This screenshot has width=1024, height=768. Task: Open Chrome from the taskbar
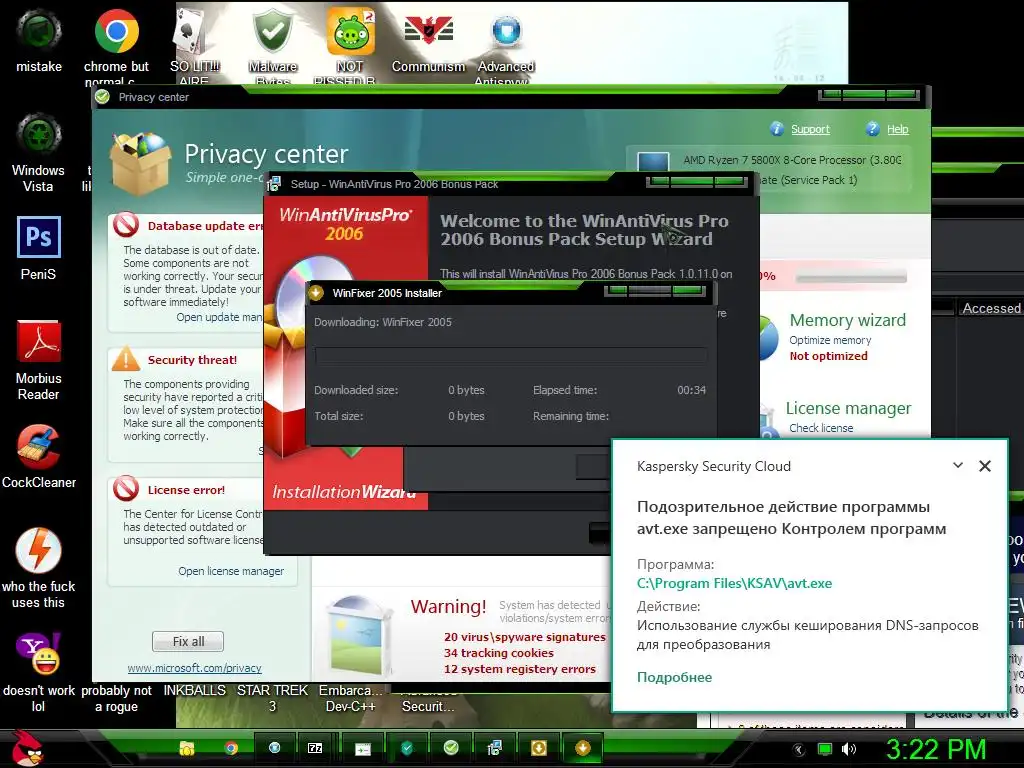[x=231, y=748]
